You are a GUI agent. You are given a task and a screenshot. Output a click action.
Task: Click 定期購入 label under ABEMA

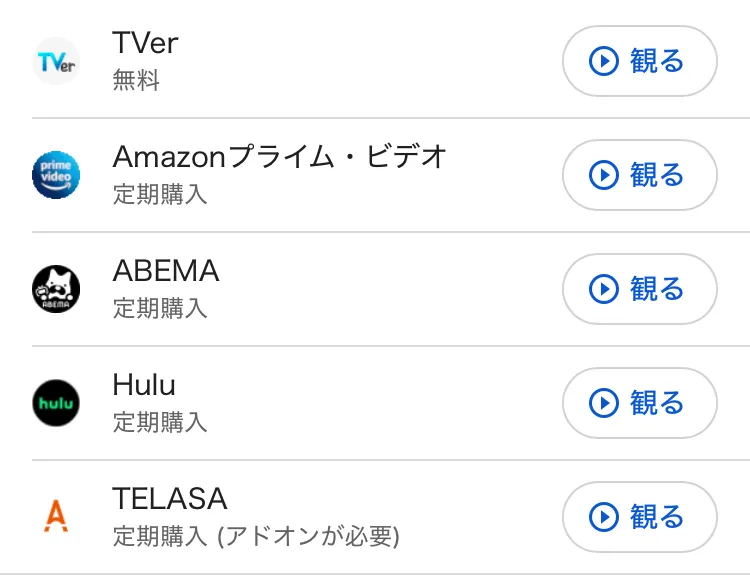pos(160,308)
